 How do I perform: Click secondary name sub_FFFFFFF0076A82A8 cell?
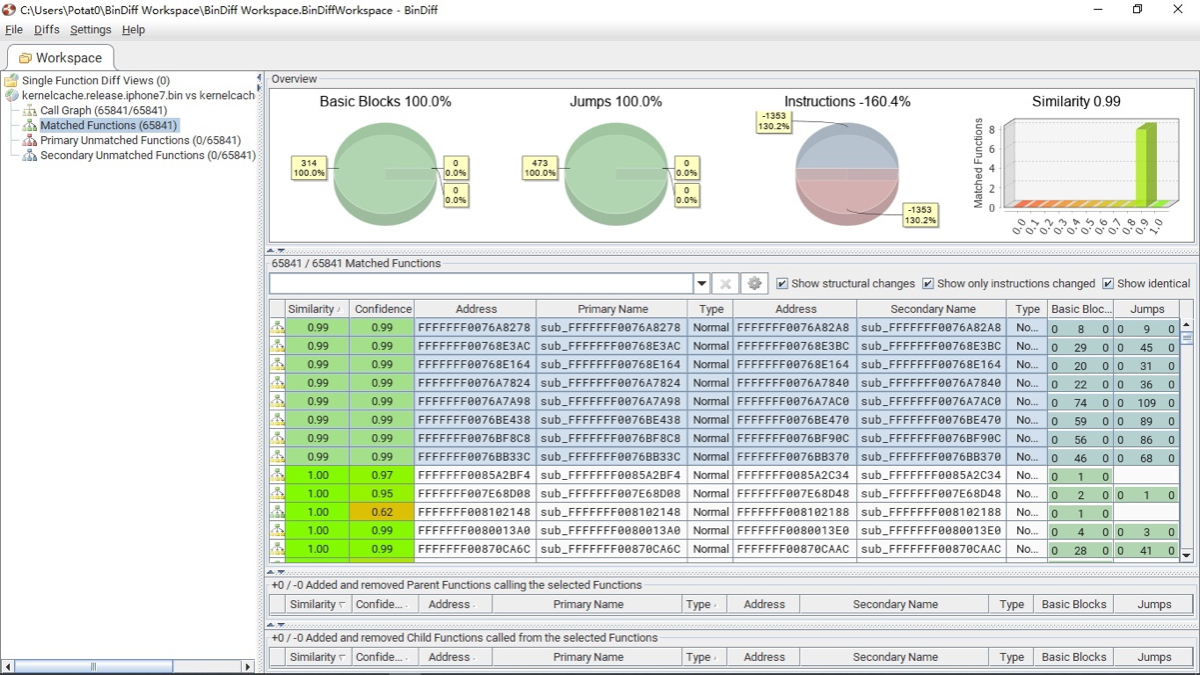click(x=932, y=327)
